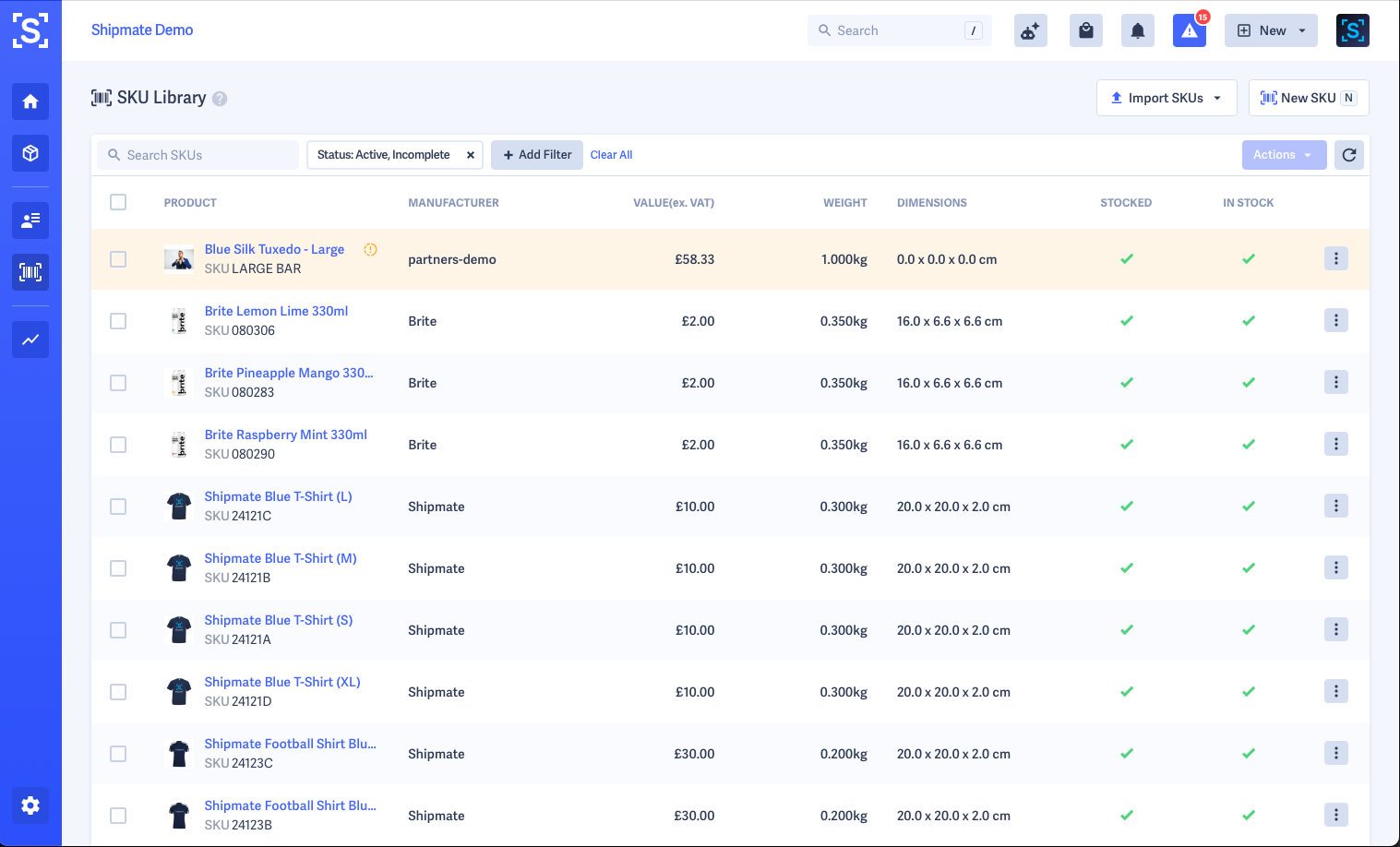Click the global Search field
The height and width of the screenshot is (847, 1400).
tap(900, 30)
